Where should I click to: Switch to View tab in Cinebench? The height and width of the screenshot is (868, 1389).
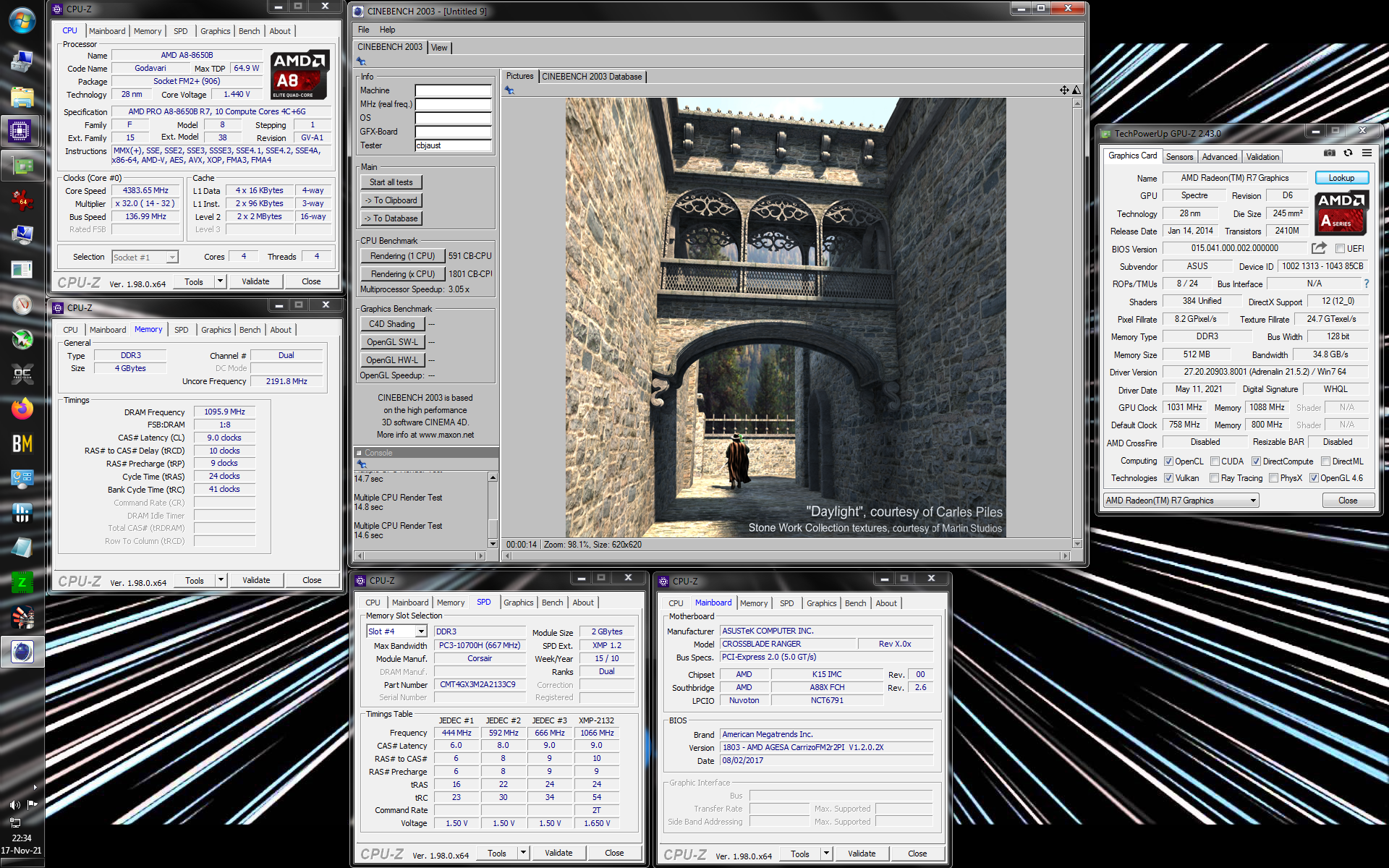click(439, 48)
